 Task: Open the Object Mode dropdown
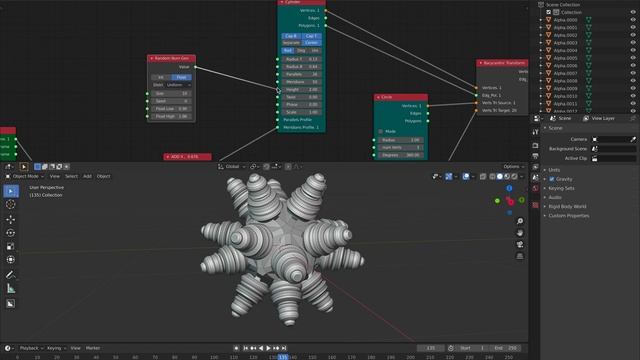(28, 176)
